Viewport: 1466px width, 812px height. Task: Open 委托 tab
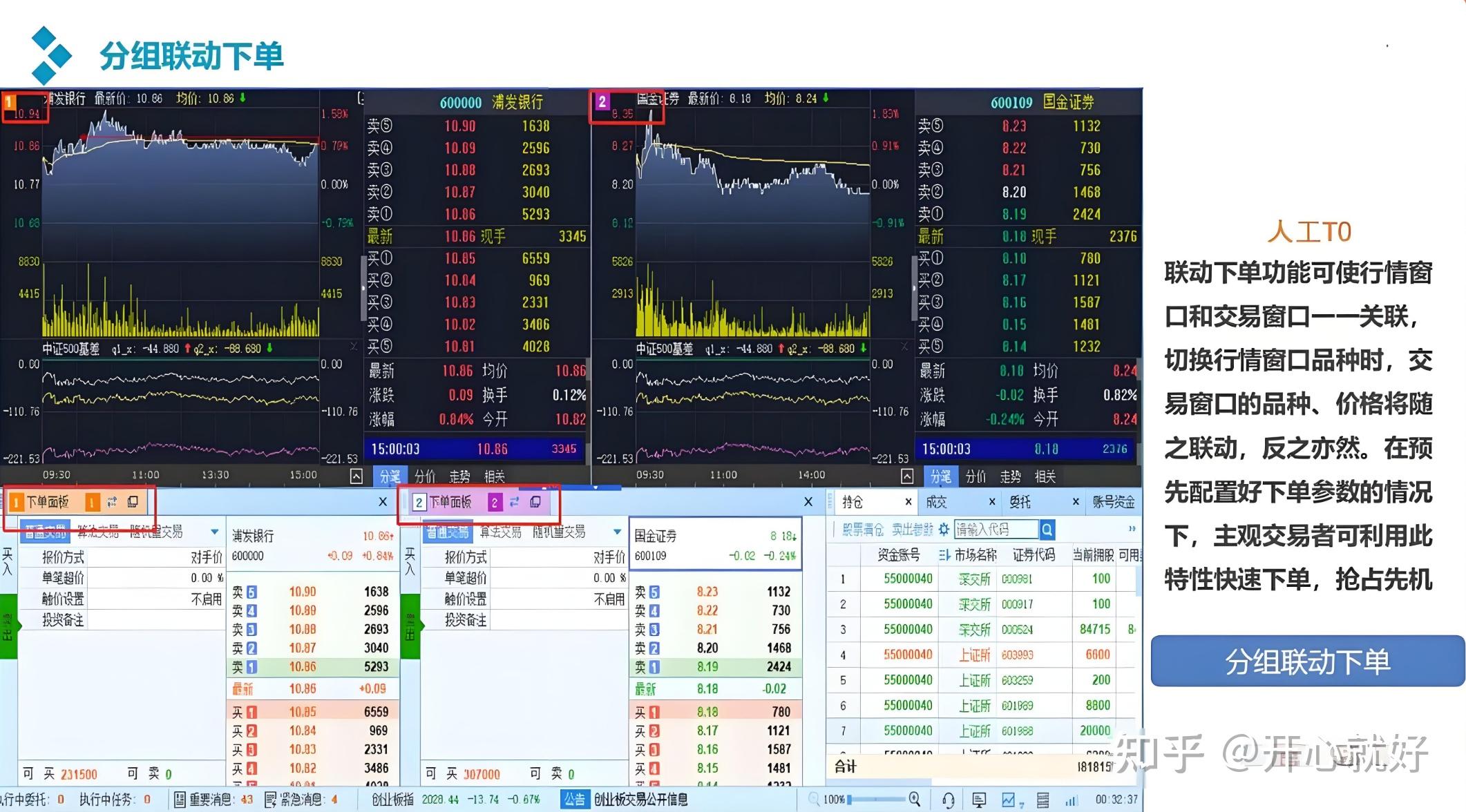coord(1020,502)
